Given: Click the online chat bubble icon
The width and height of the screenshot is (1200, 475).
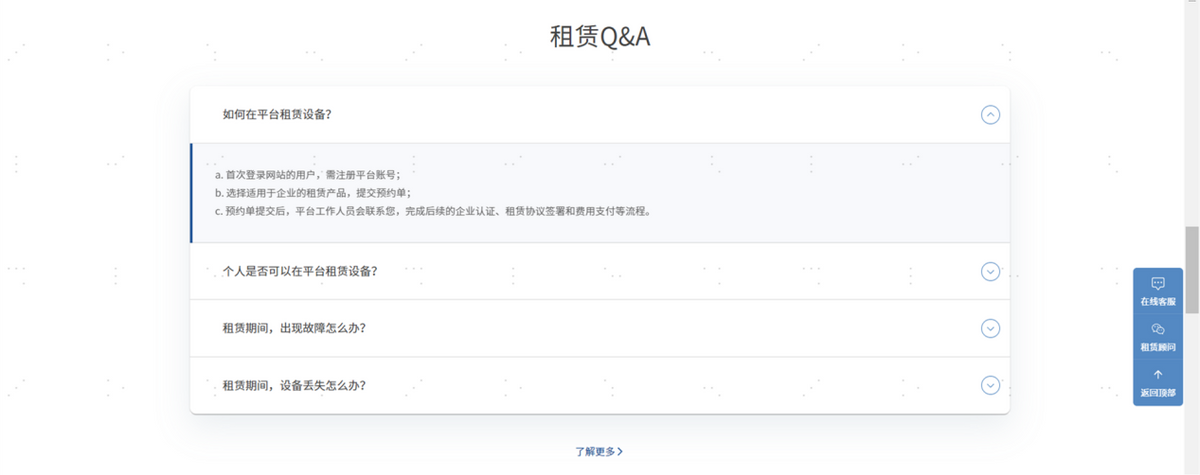Looking at the screenshot, I should (1158, 284).
